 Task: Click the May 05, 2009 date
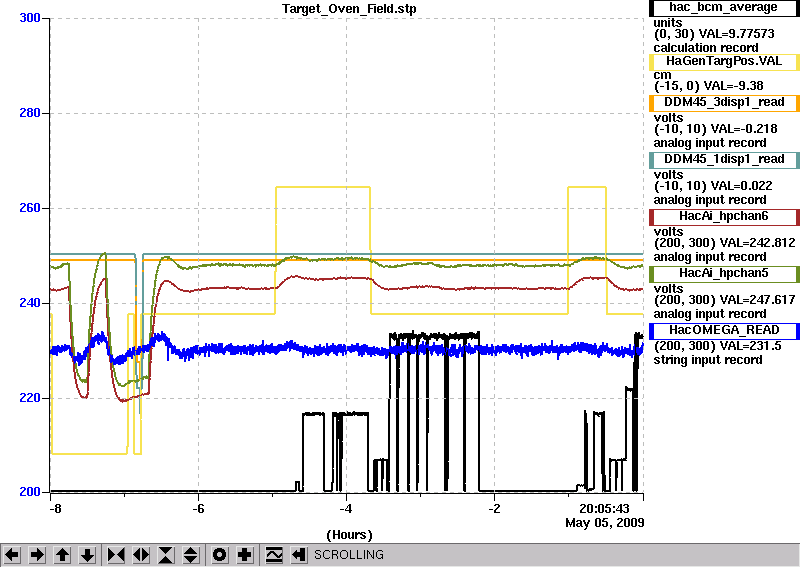605,523
